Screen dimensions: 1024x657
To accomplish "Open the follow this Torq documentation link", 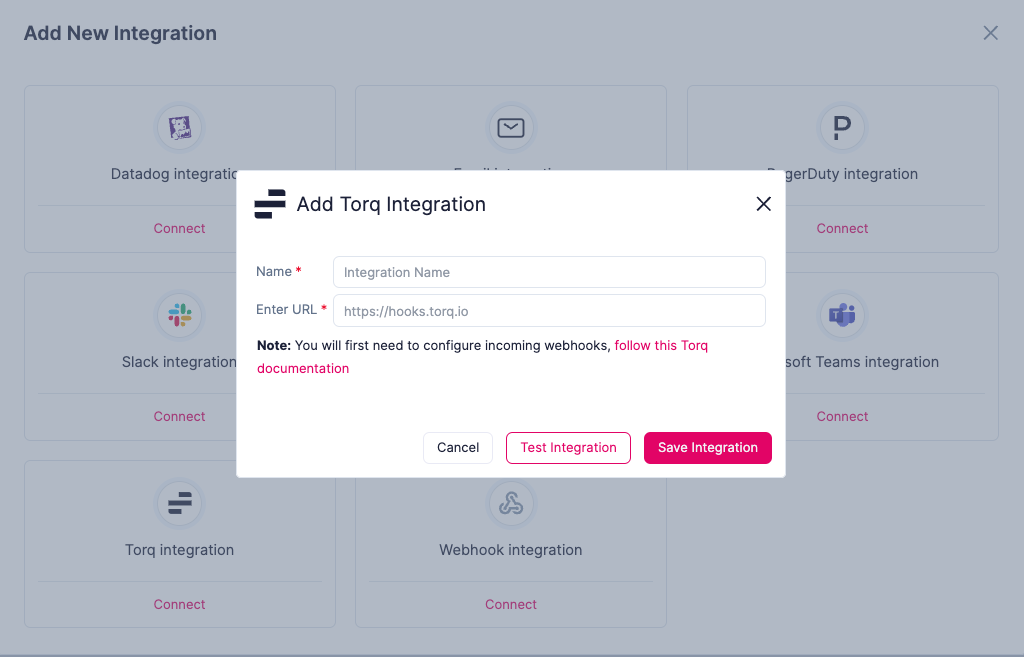I will click(x=661, y=346).
